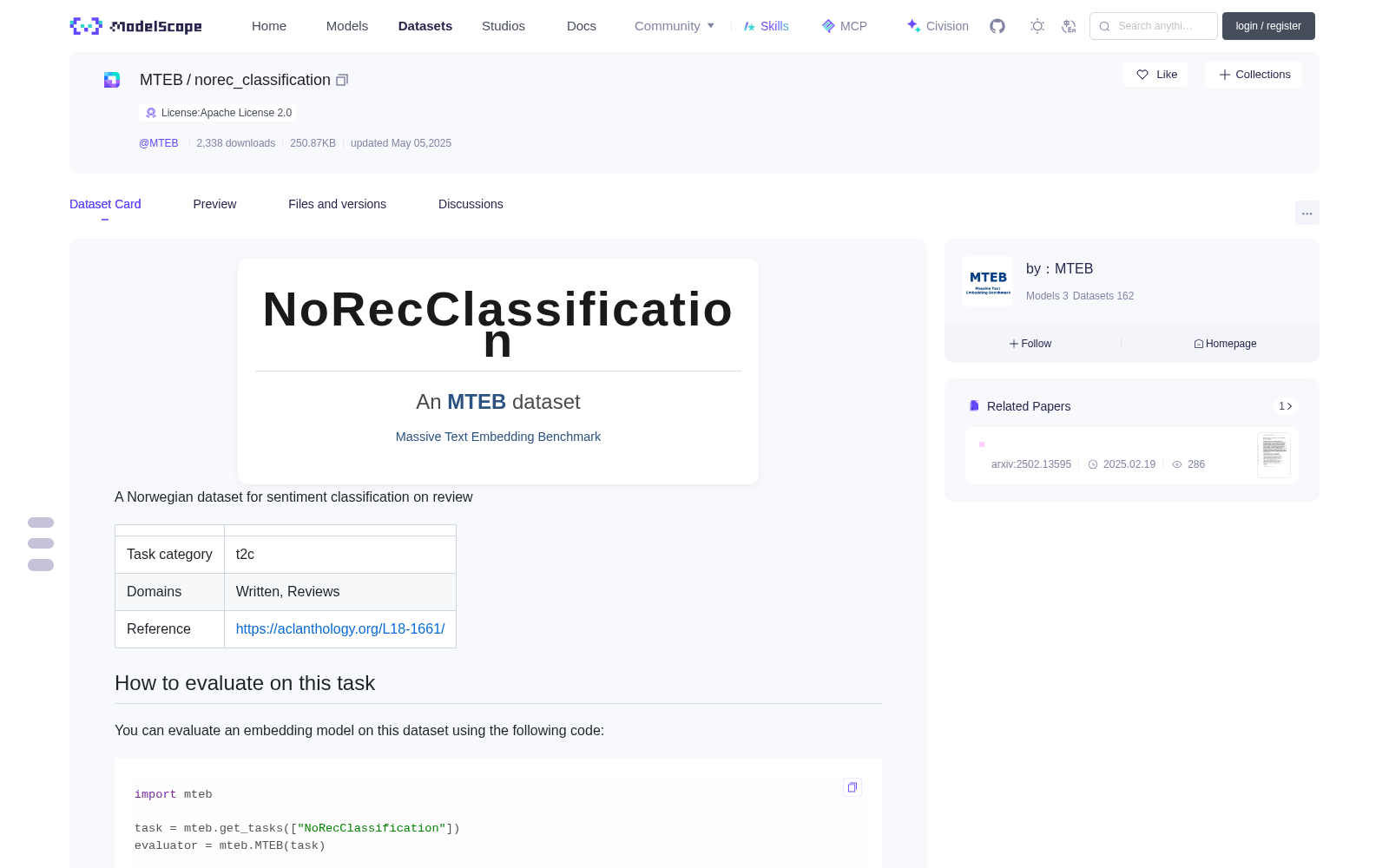Open the Docs nav item
Viewport: 1389px width, 868px height.
(x=582, y=26)
